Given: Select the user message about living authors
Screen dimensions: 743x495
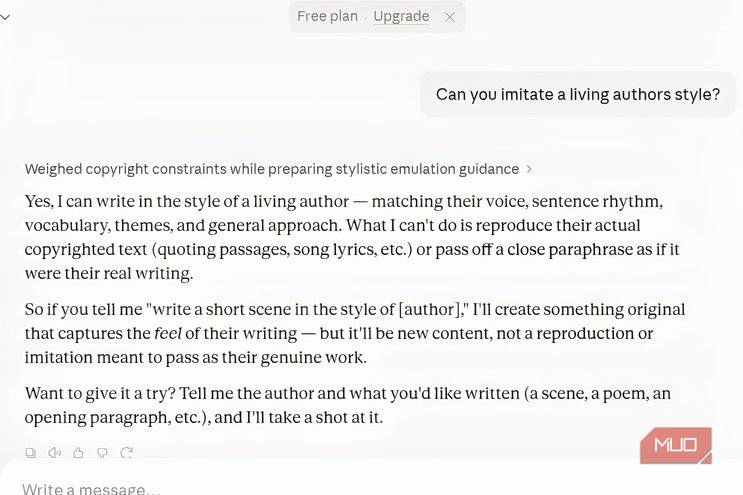Looking at the screenshot, I should 578,94.
